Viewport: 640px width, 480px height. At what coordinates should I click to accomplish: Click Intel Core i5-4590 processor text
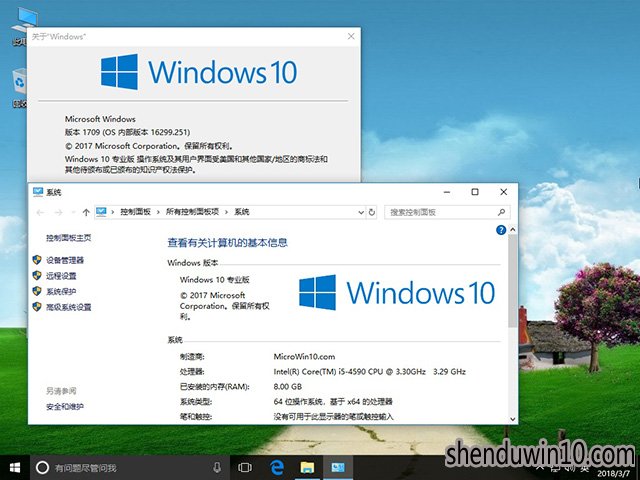pos(369,371)
